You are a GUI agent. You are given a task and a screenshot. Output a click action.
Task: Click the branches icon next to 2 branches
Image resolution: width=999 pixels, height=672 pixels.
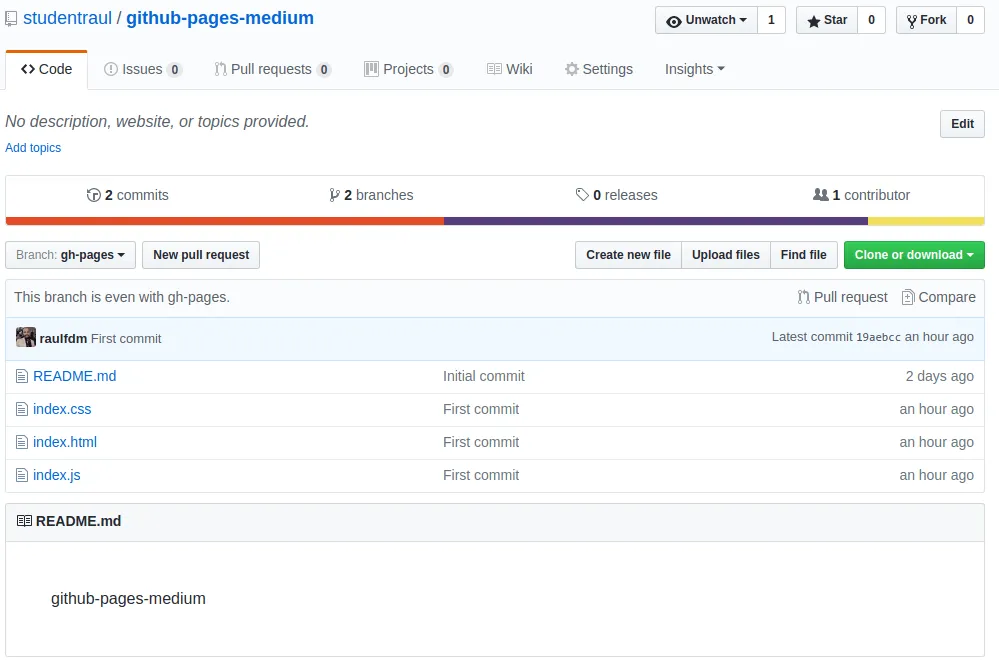334,195
